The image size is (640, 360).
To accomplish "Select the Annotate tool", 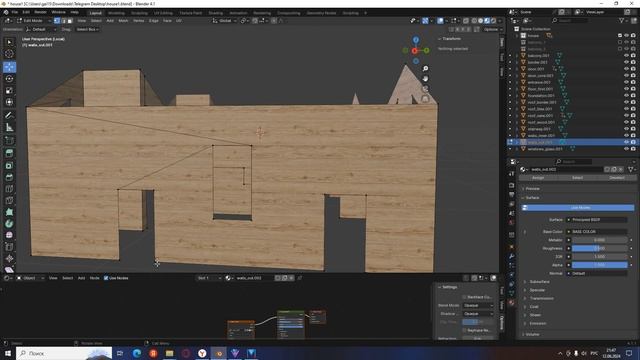I will coord(9,116).
